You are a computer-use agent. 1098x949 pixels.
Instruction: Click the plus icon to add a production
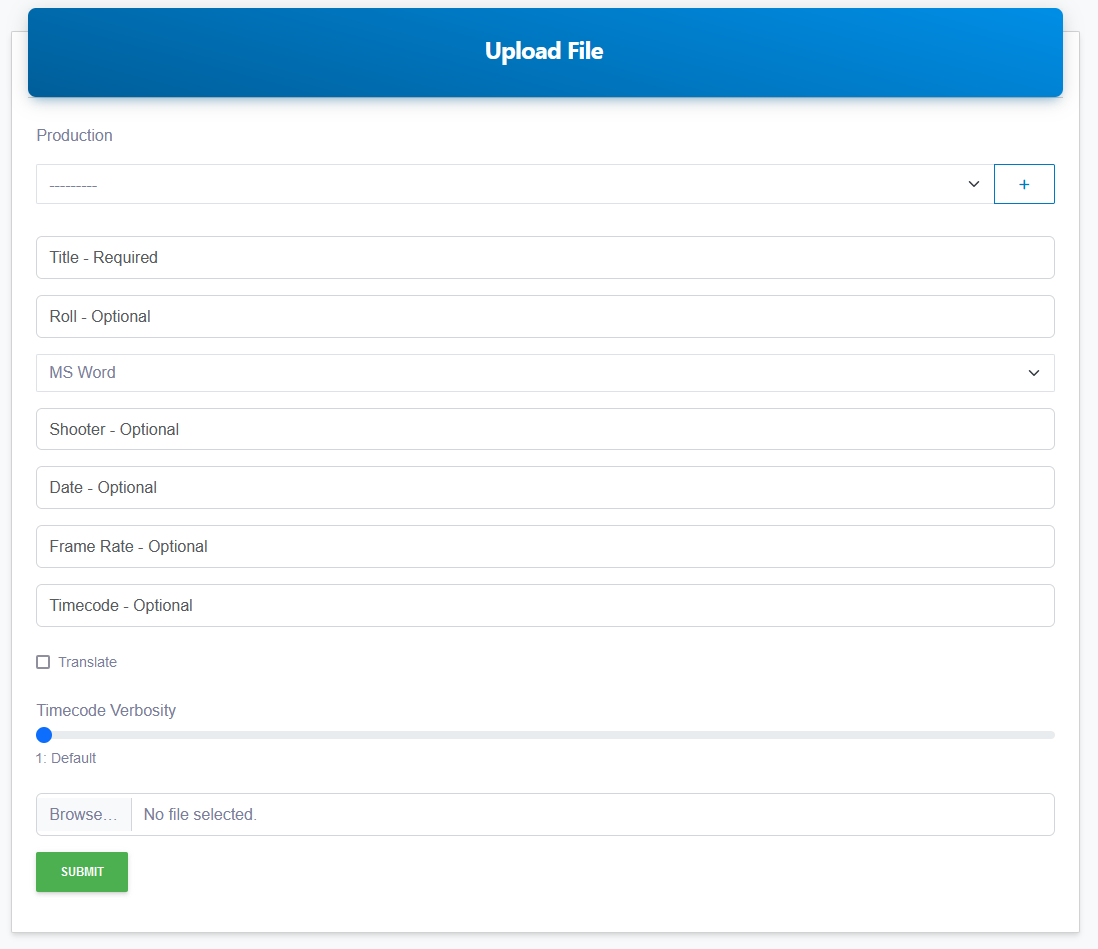click(x=1024, y=184)
